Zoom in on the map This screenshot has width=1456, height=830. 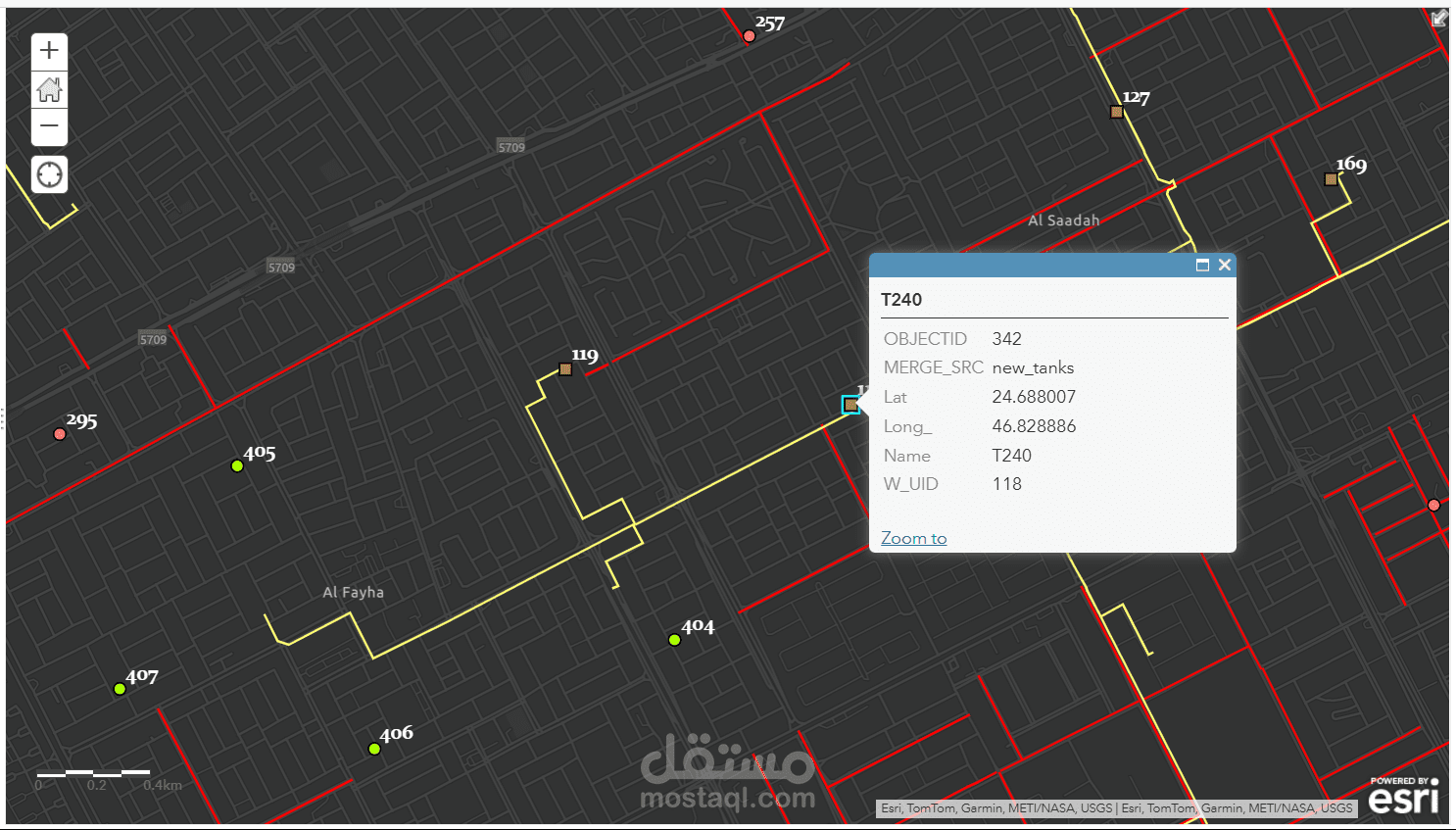point(49,51)
